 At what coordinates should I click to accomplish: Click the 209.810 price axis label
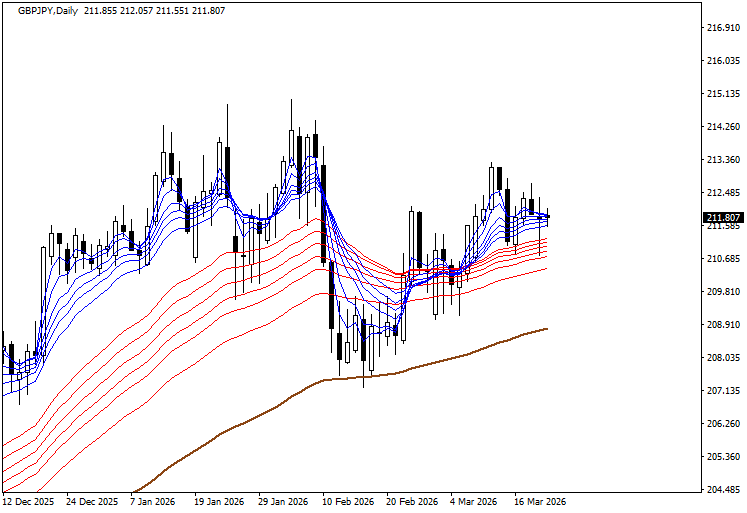pos(722,292)
